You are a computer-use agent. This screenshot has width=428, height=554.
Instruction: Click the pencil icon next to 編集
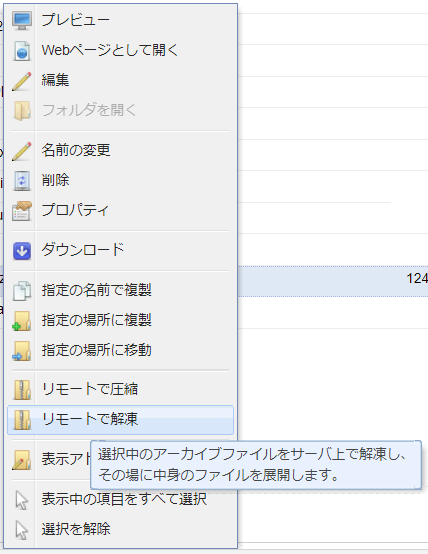(22, 81)
